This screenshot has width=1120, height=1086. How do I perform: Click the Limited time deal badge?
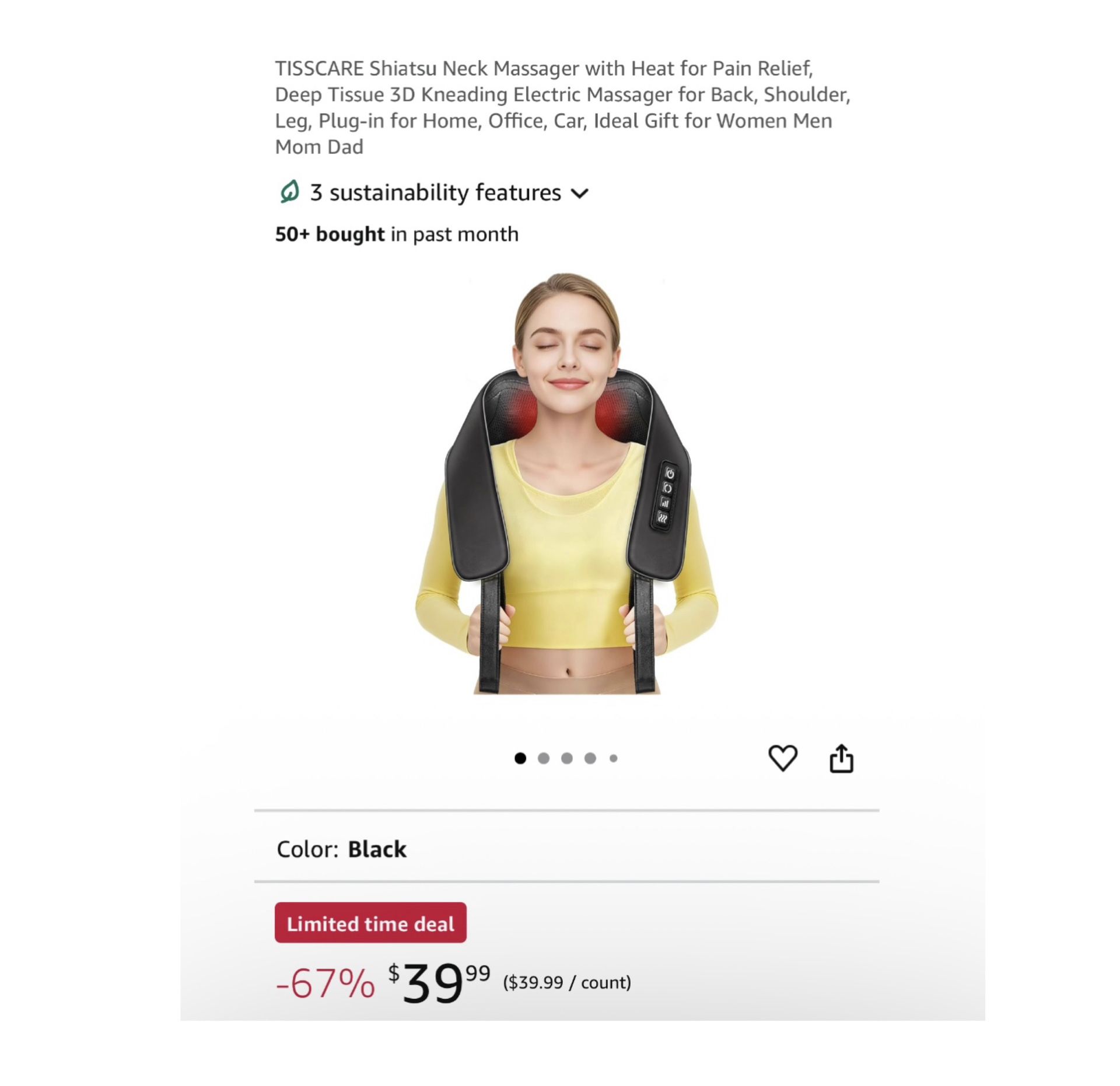click(370, 923)
